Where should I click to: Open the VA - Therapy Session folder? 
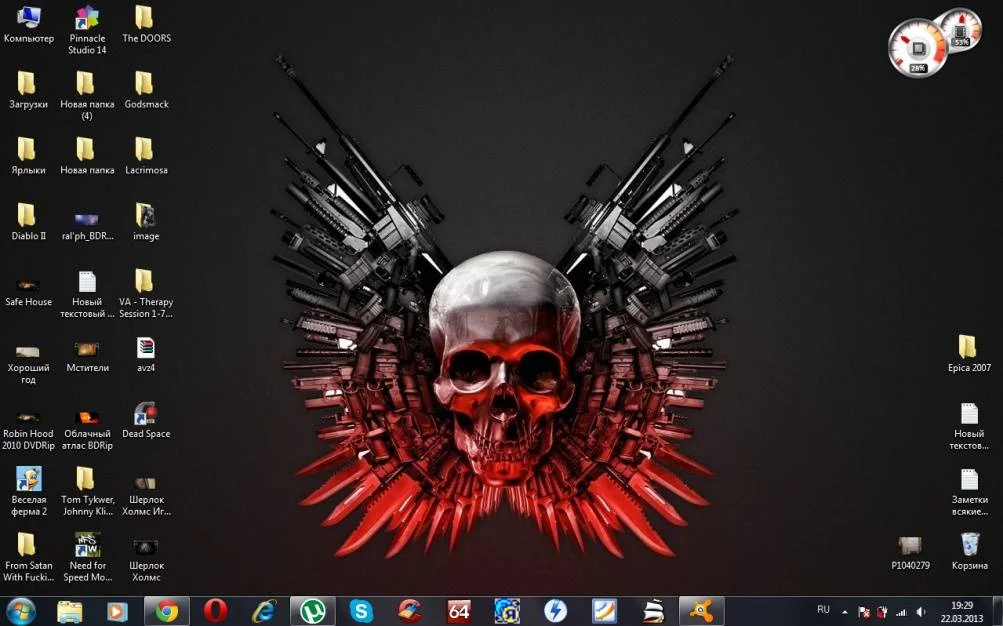[146, 294]
